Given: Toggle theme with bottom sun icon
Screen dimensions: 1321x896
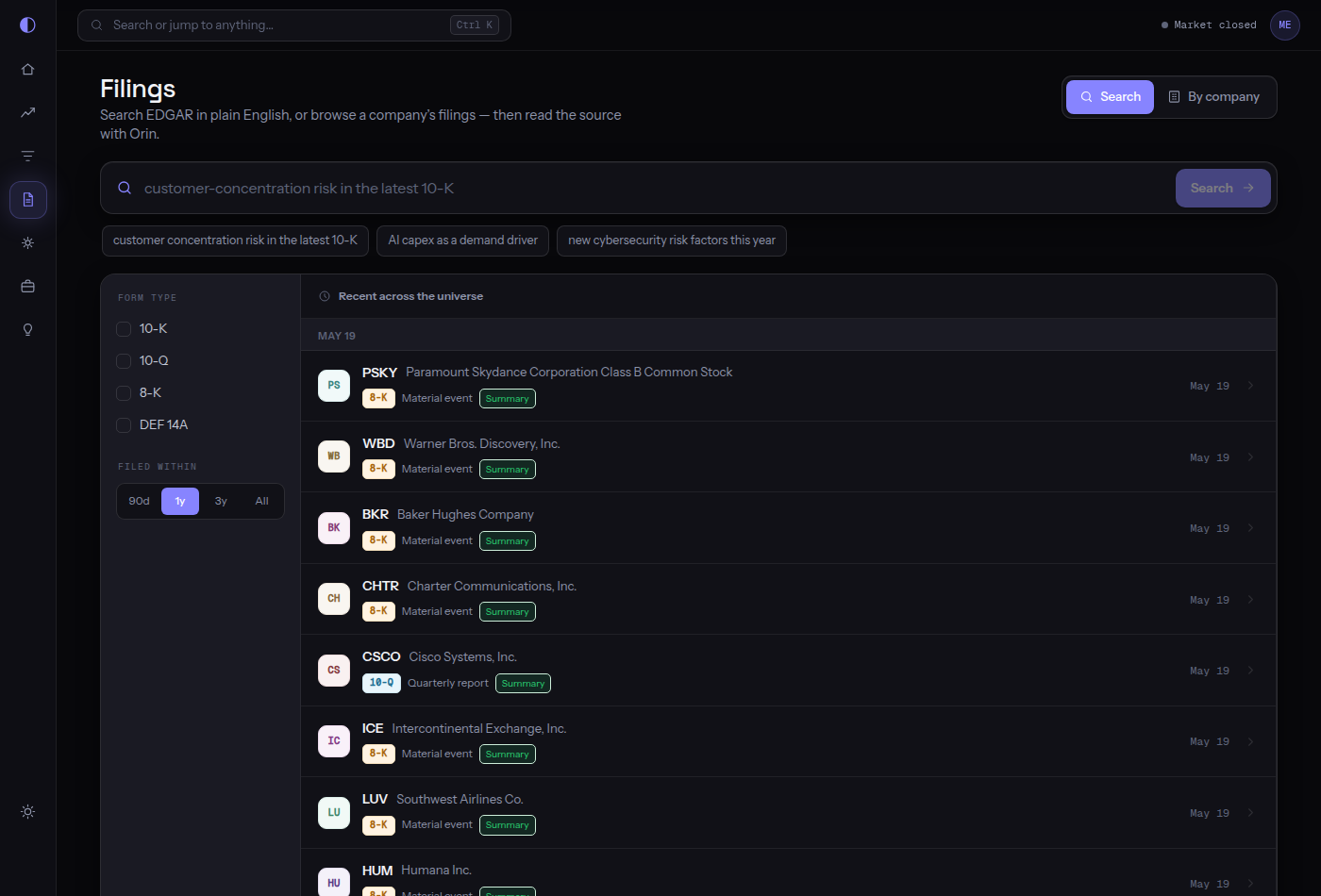Looking at the screenshot, I should pyautogui.click(x=28, y=811).
